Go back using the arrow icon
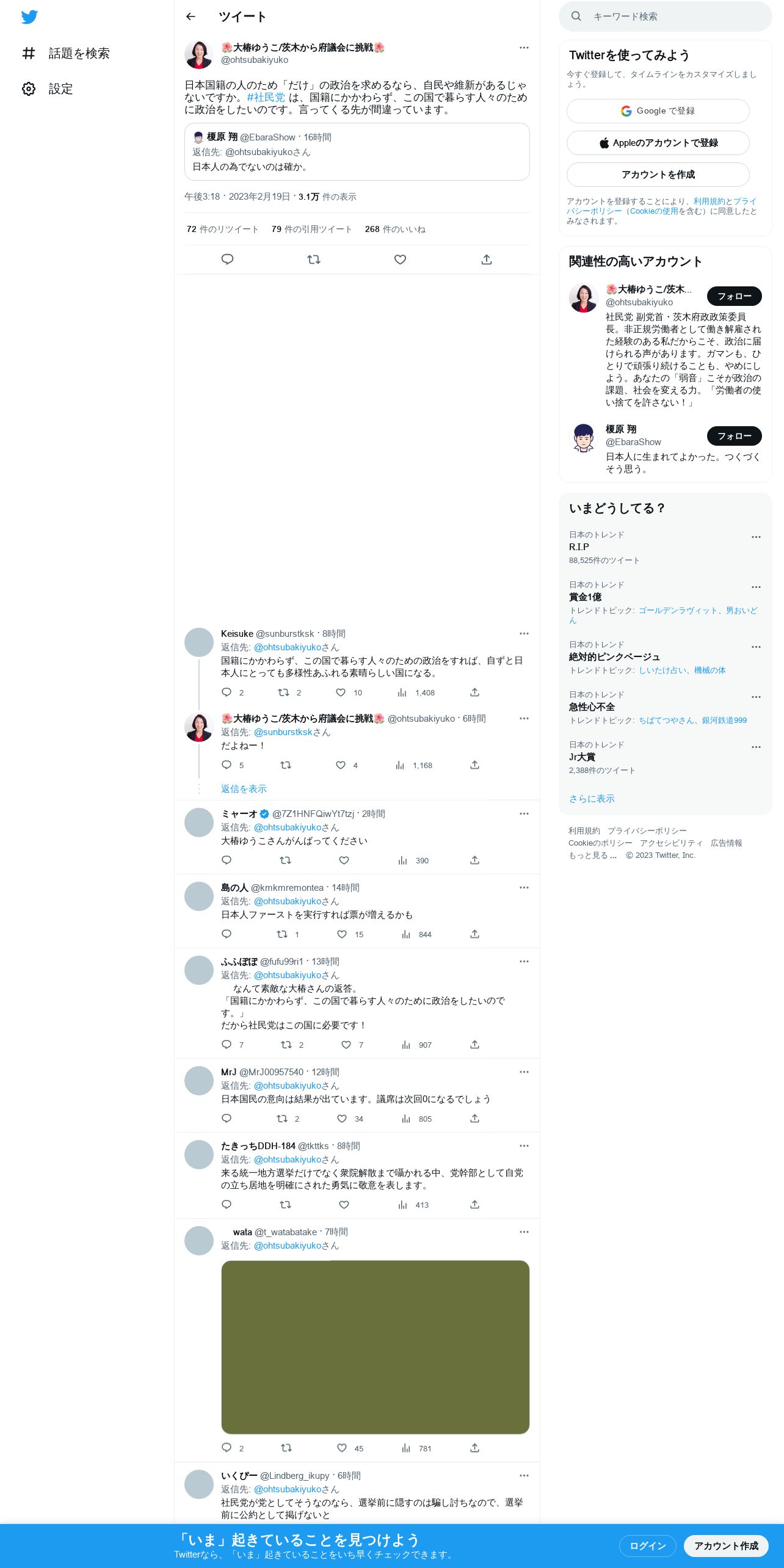The image size is (784, 1568). click(x=191, y=16)
